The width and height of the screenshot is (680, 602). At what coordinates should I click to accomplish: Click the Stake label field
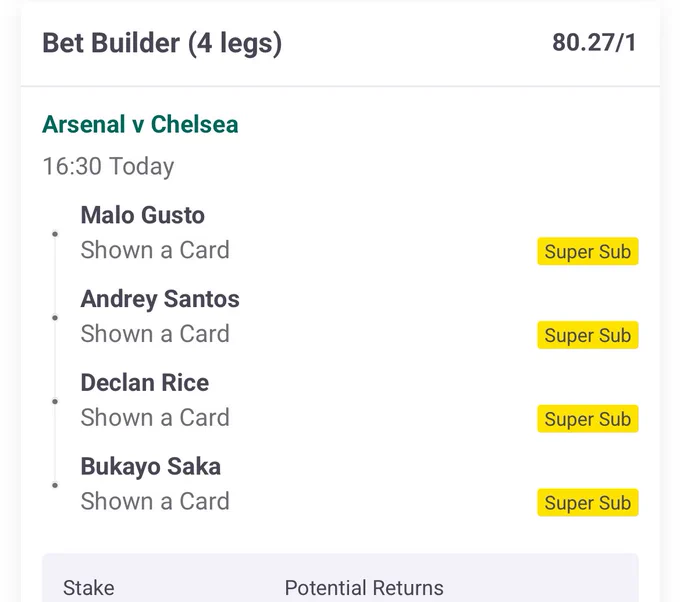point(89,588)
